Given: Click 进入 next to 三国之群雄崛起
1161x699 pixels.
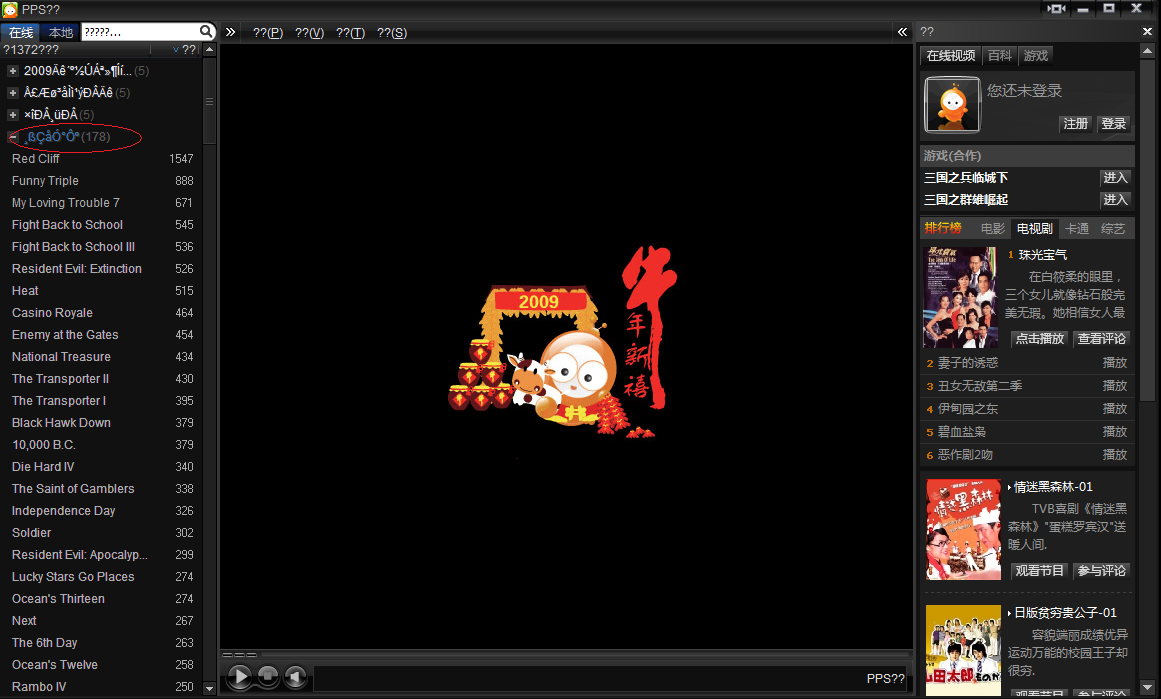Looking at the screenshot, I should point(1115,200).
